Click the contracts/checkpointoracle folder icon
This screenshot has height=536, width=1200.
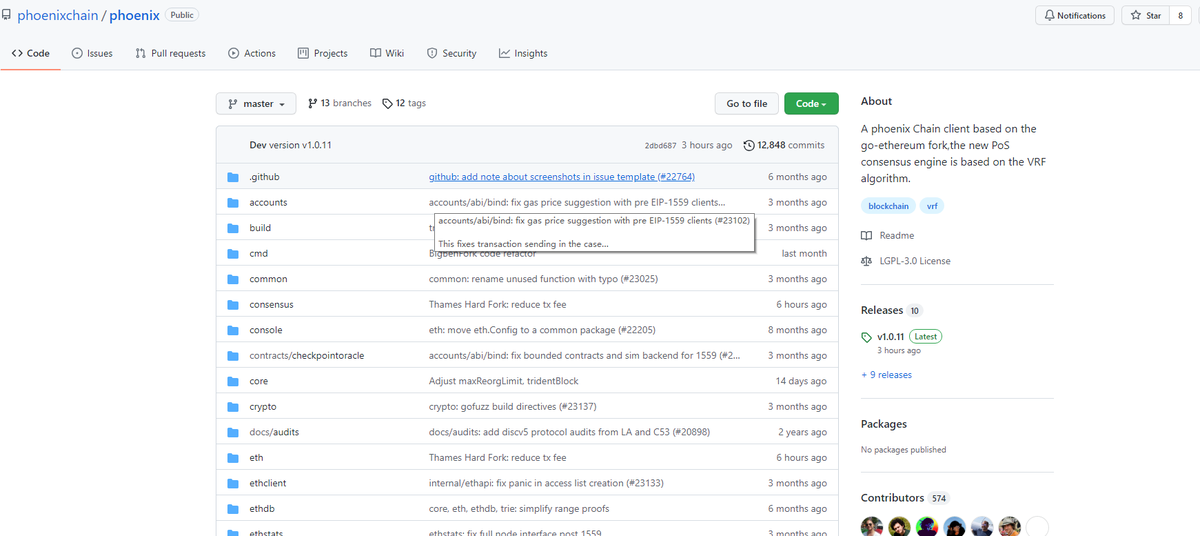[x=232, y=355]
